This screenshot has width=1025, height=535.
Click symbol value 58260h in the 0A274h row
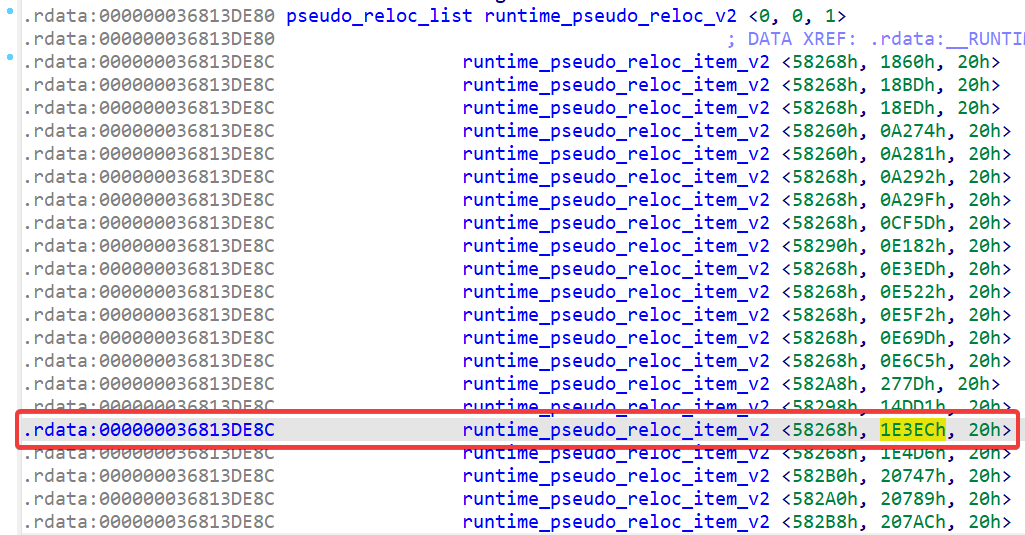[x=824, y=131]
